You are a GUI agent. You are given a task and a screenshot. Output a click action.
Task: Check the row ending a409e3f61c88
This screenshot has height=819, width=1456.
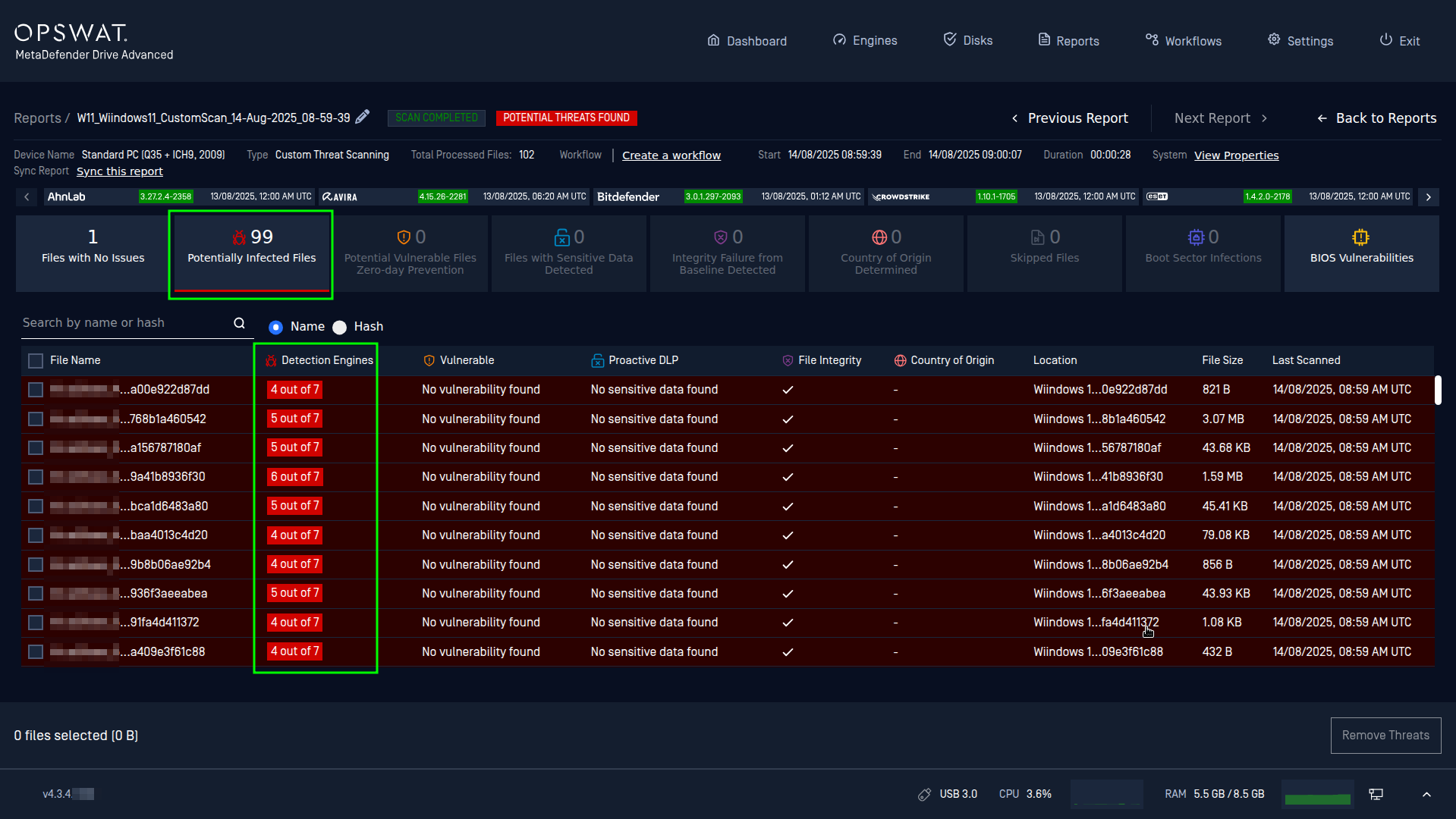coord(36,651)
